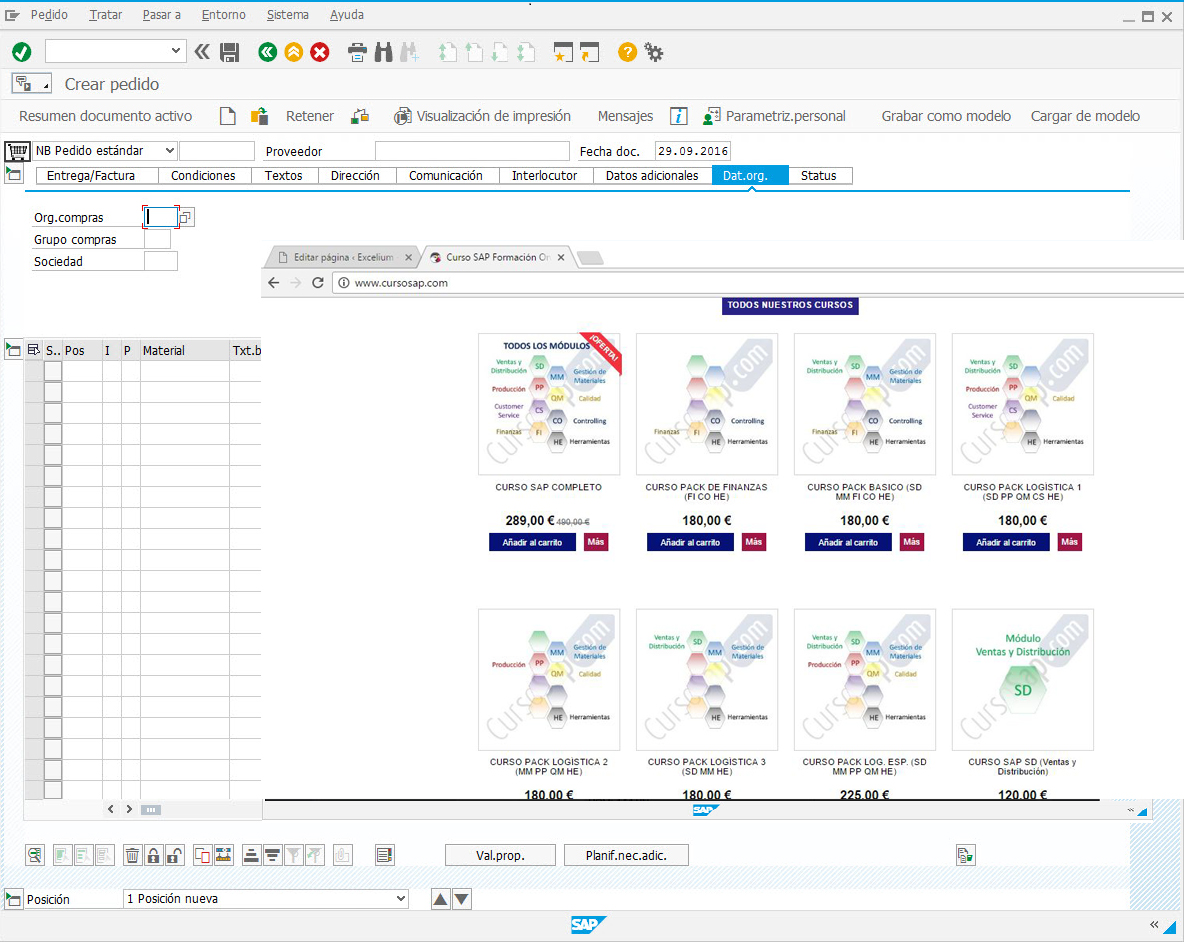Click Parametriz.personal button
1184x942 pixels.
pyautogui.click(x=774, y=116)
